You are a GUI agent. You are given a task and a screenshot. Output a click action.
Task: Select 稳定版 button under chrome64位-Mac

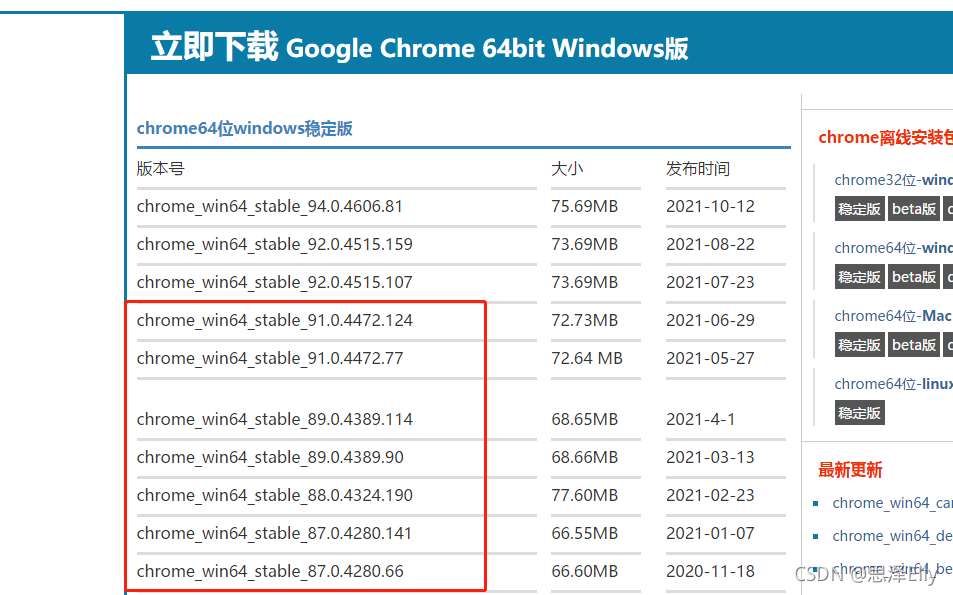click(x=859, y=345)
